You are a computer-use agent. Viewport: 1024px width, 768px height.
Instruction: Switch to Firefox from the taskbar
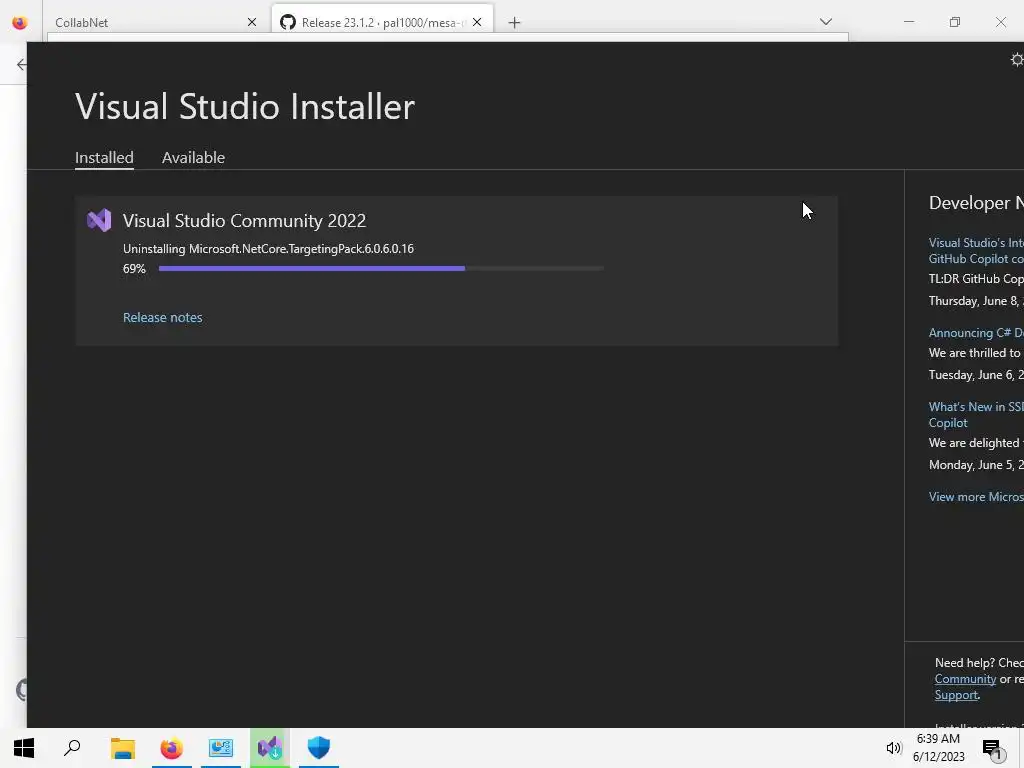pos(171,748)
